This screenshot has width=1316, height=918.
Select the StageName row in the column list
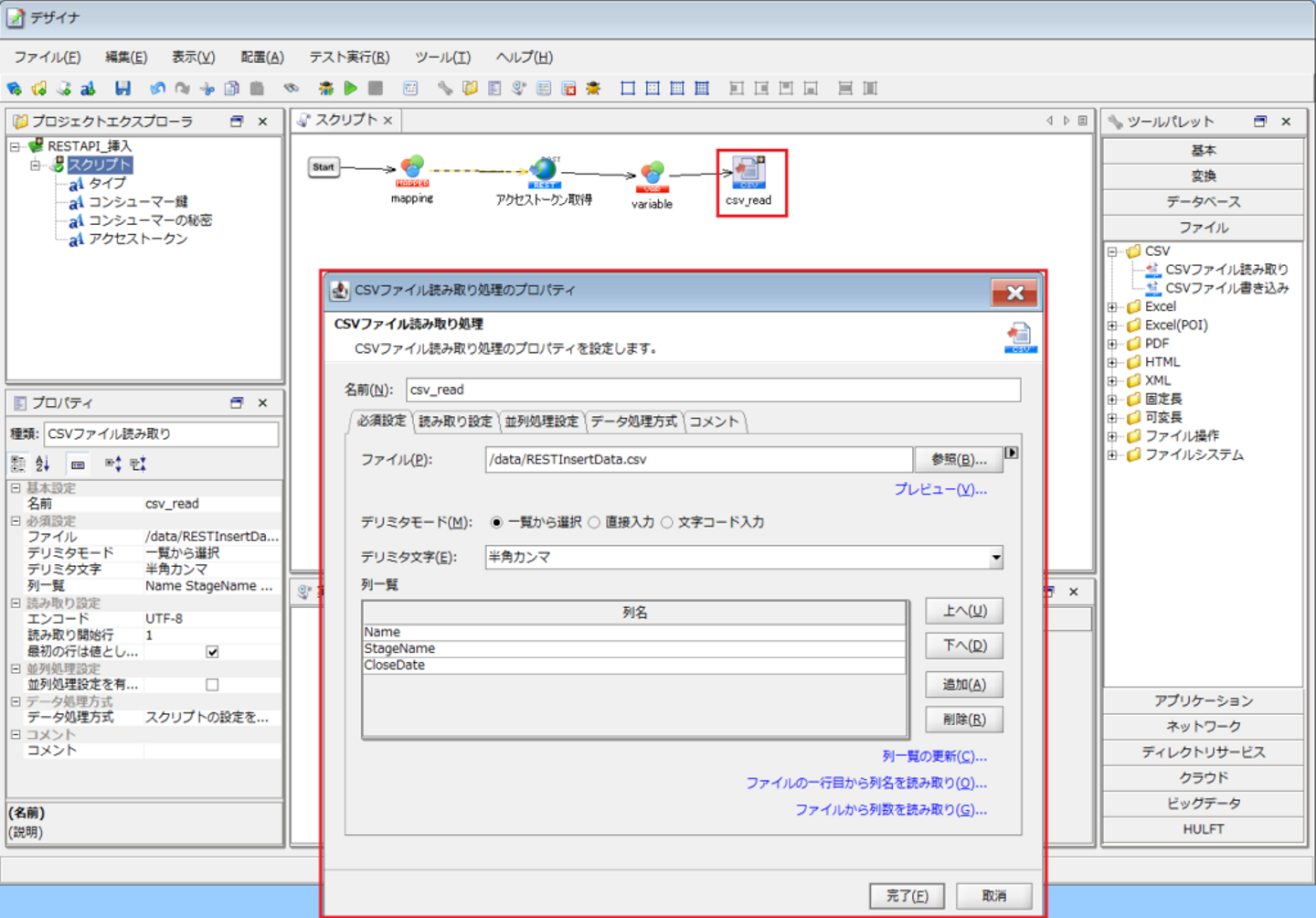coord(635,648)
